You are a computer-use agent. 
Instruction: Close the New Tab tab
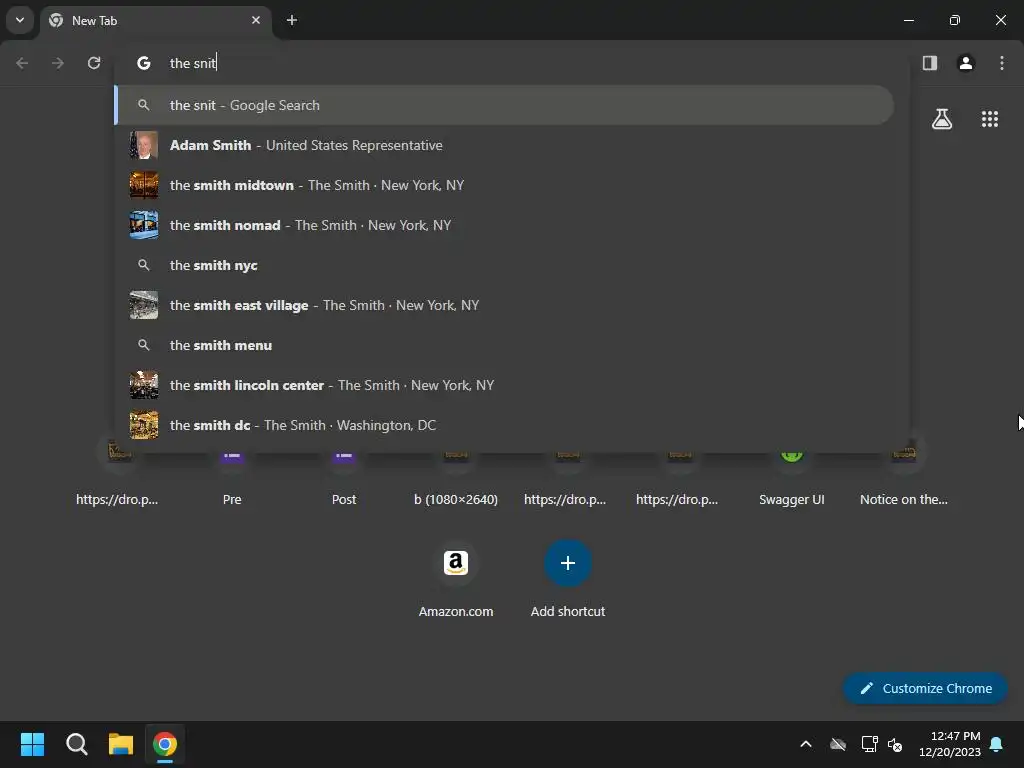pos(256,20)
